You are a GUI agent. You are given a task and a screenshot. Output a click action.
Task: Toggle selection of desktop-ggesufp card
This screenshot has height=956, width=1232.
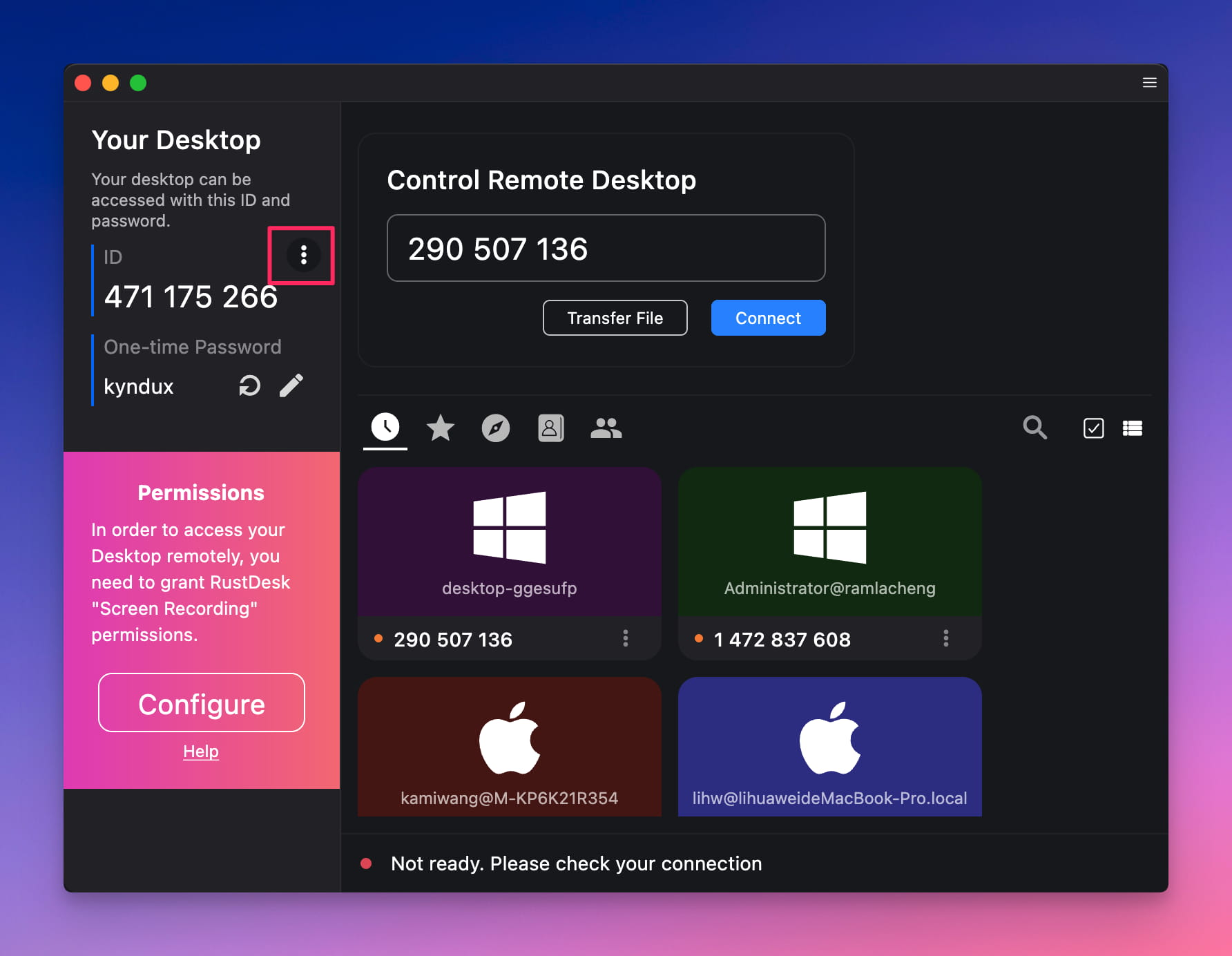(x=509, y=542)
